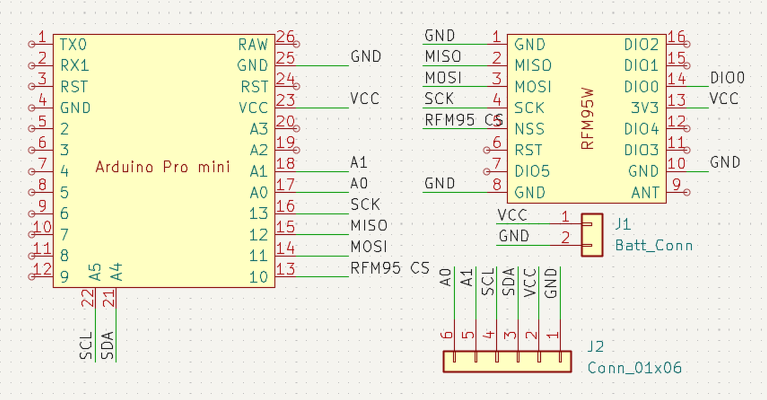The image size is (767, 400).
Task: Select A0 net label at Arduino pin 17
Action: point(359,183)
